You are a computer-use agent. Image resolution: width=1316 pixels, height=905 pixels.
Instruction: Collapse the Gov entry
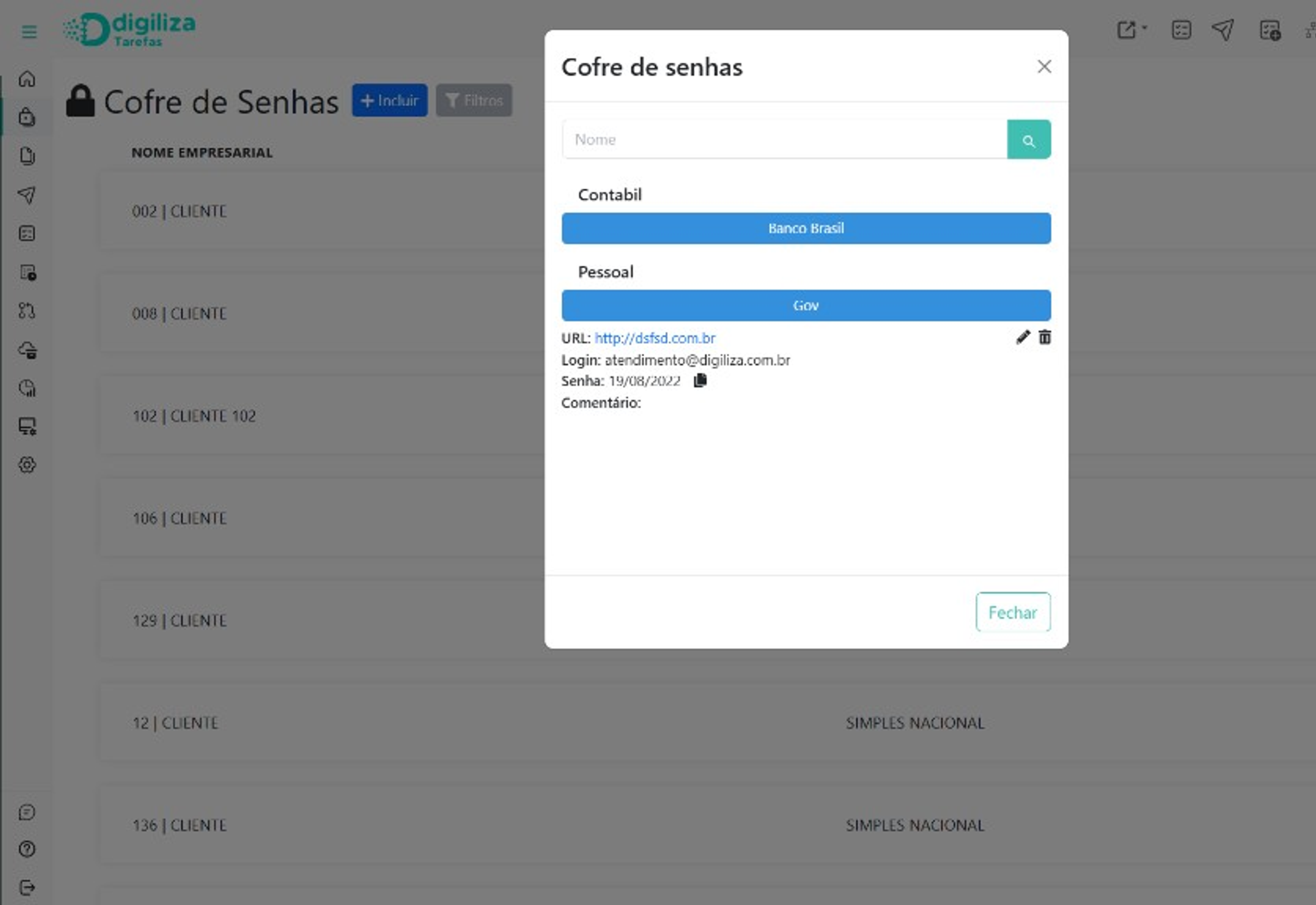point(806,305)
